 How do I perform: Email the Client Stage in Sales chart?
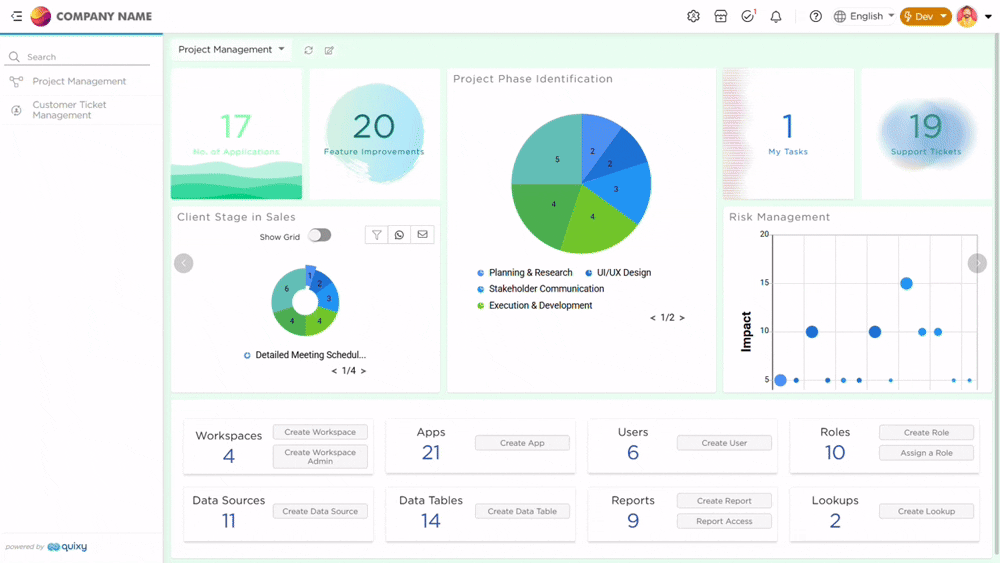[x=422, y=235]
